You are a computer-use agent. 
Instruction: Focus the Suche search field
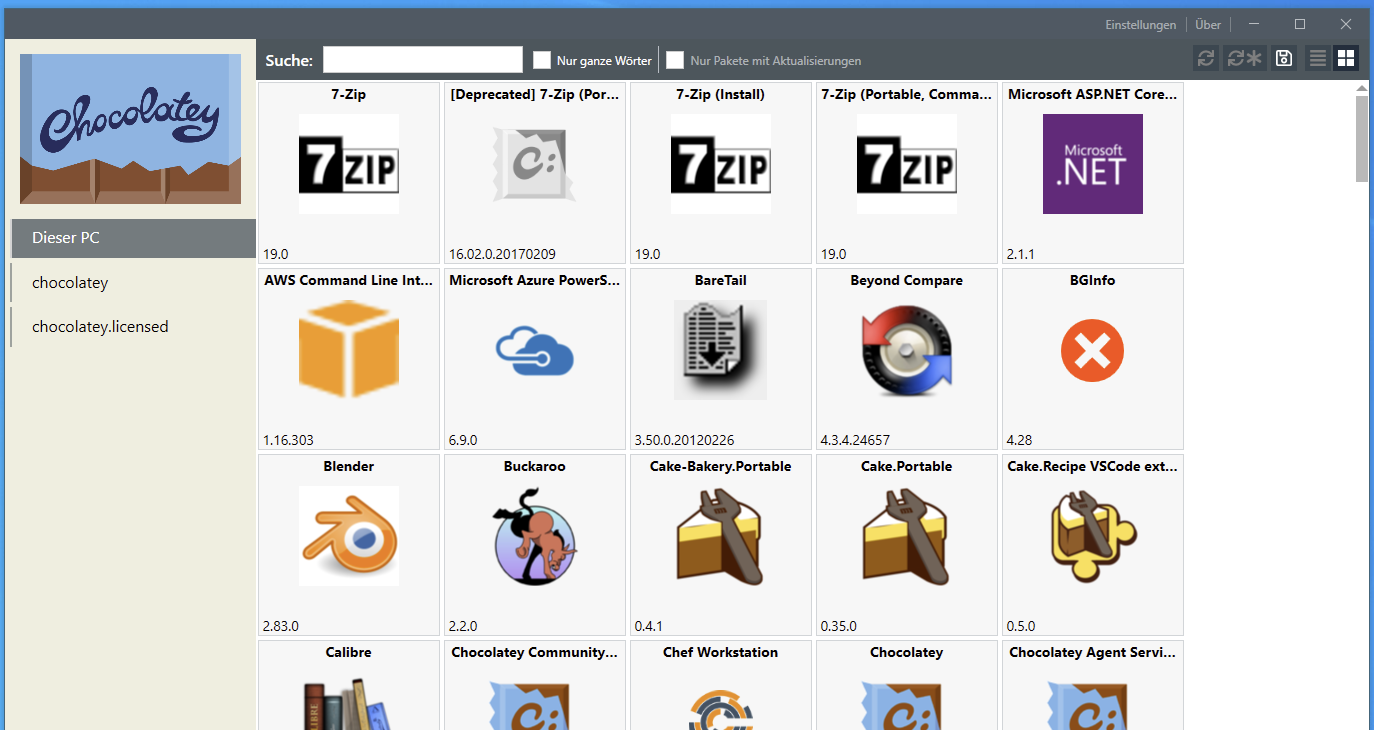point(423,60)
